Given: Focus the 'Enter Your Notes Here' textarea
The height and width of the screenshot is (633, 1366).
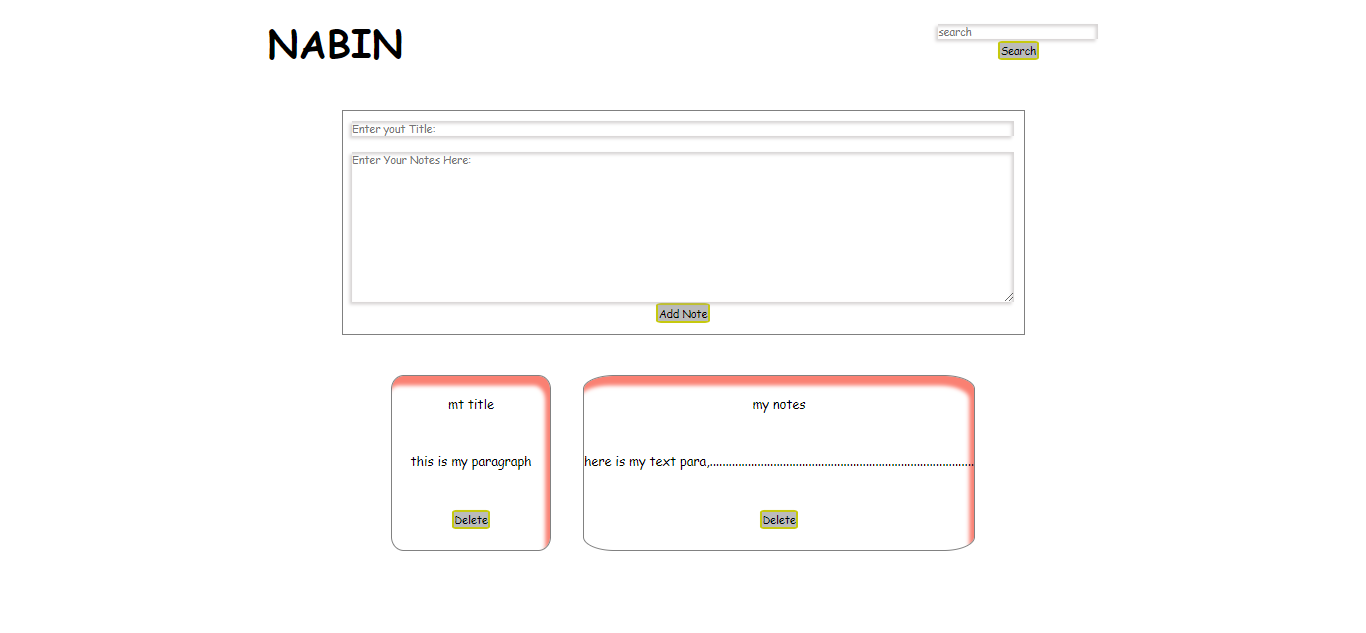Looking at the screenshot, I should (681, 227).
